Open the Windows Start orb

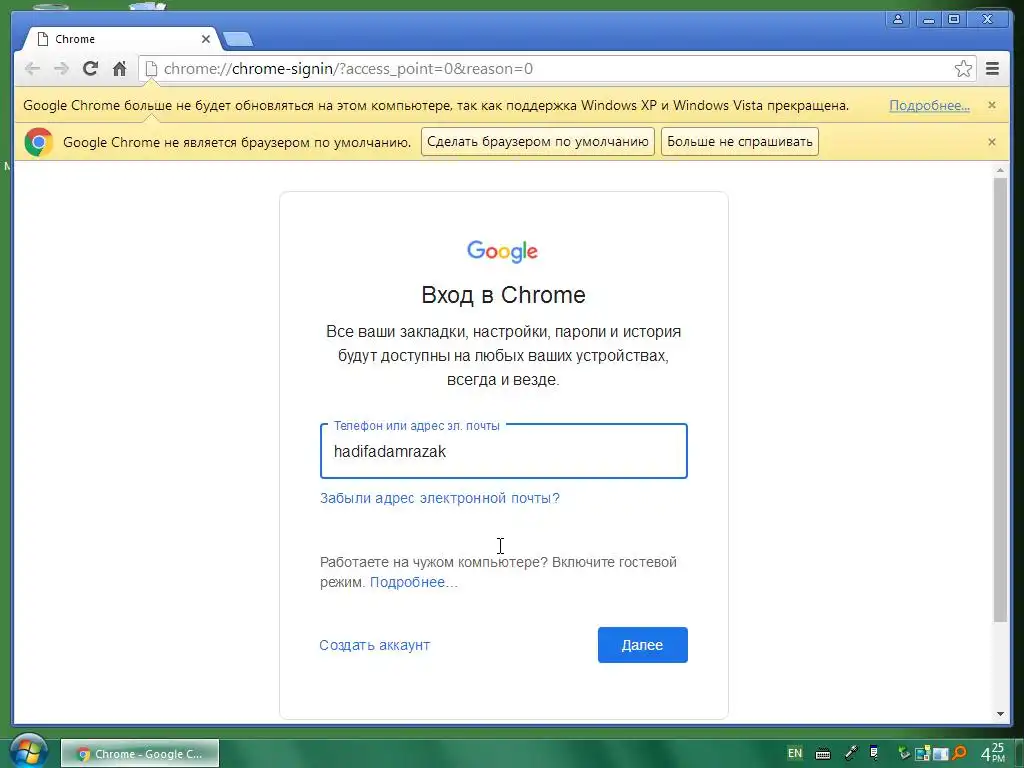(x=29, y=750)
